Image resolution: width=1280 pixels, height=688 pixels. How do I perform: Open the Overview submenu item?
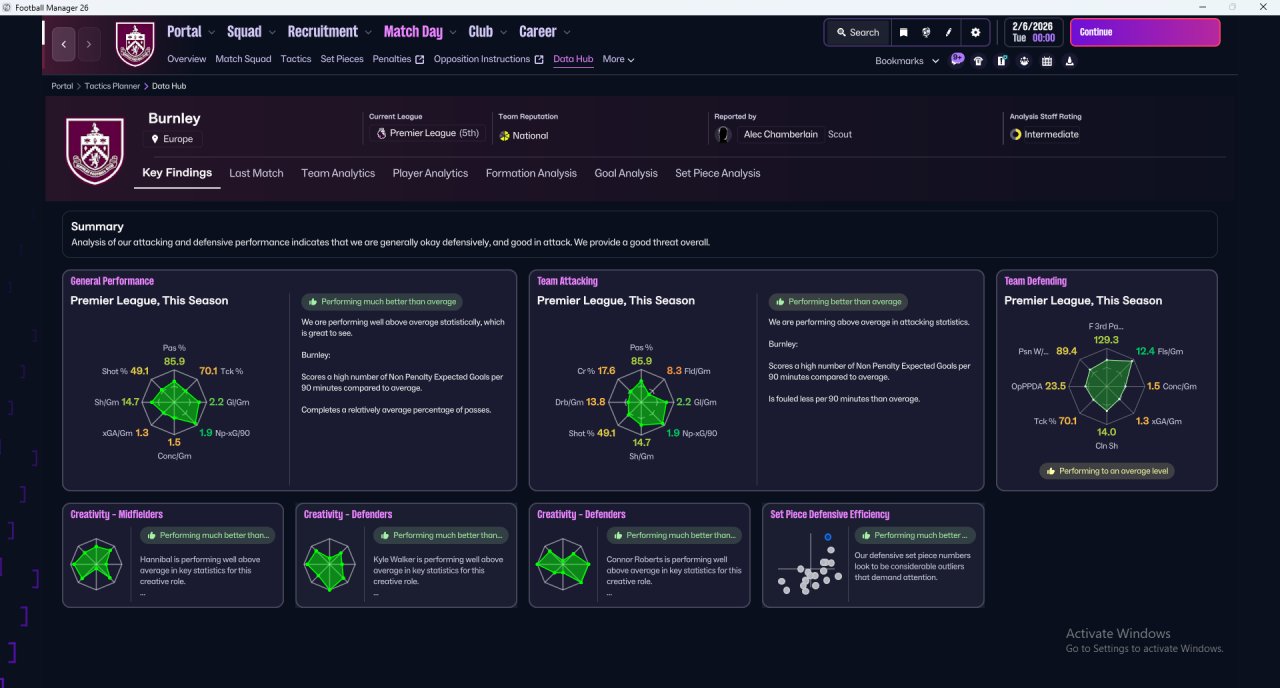coord(187,59)
